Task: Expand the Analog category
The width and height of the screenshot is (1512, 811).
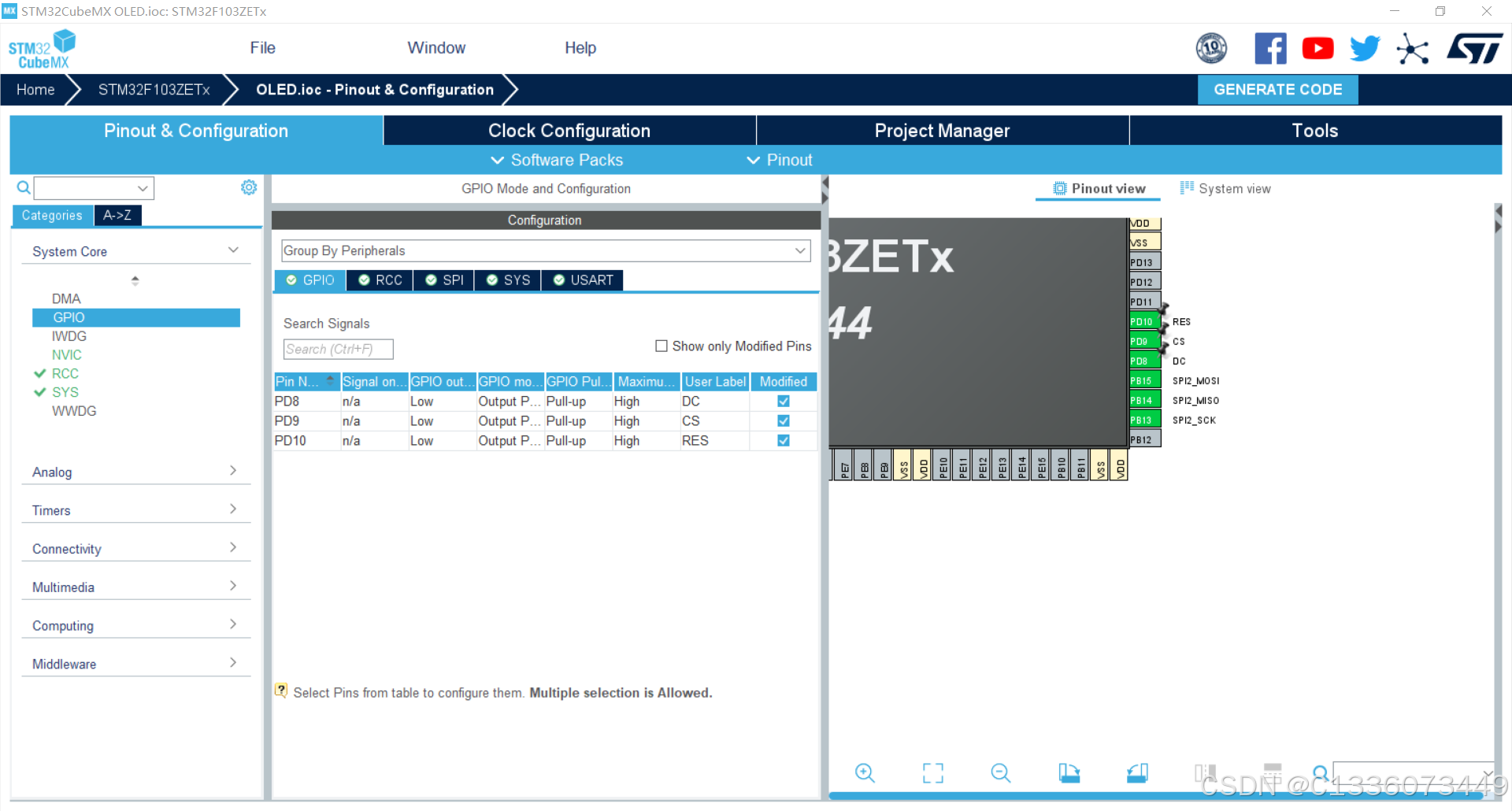Action: [135, 472]
